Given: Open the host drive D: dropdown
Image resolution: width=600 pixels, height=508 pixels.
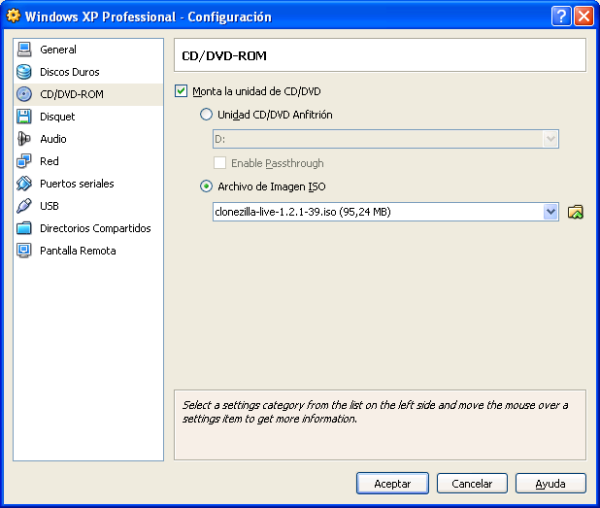Looking at the screenshot, I should [x=550, y=140].
